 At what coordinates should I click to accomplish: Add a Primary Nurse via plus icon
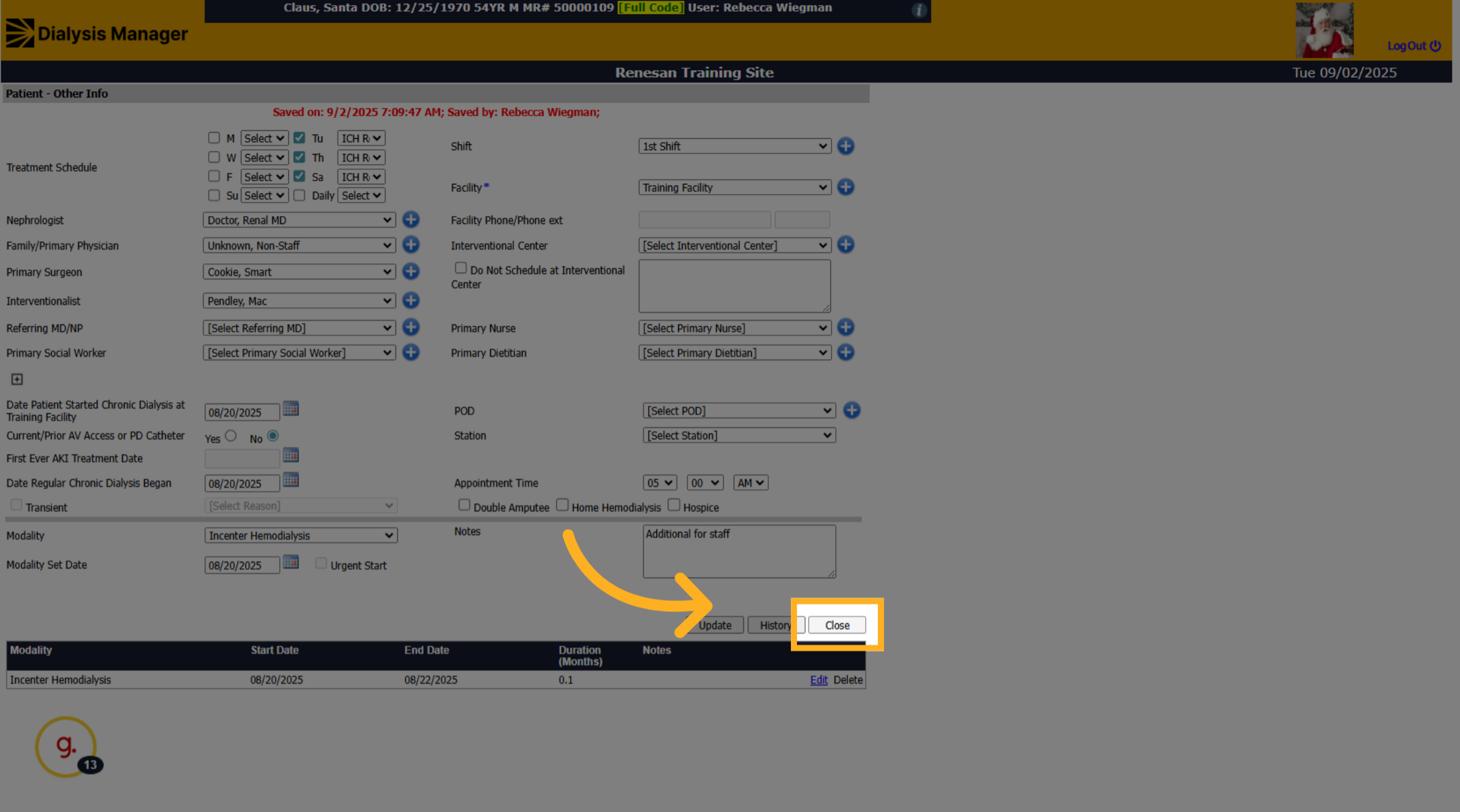click(x=846, y=327)
